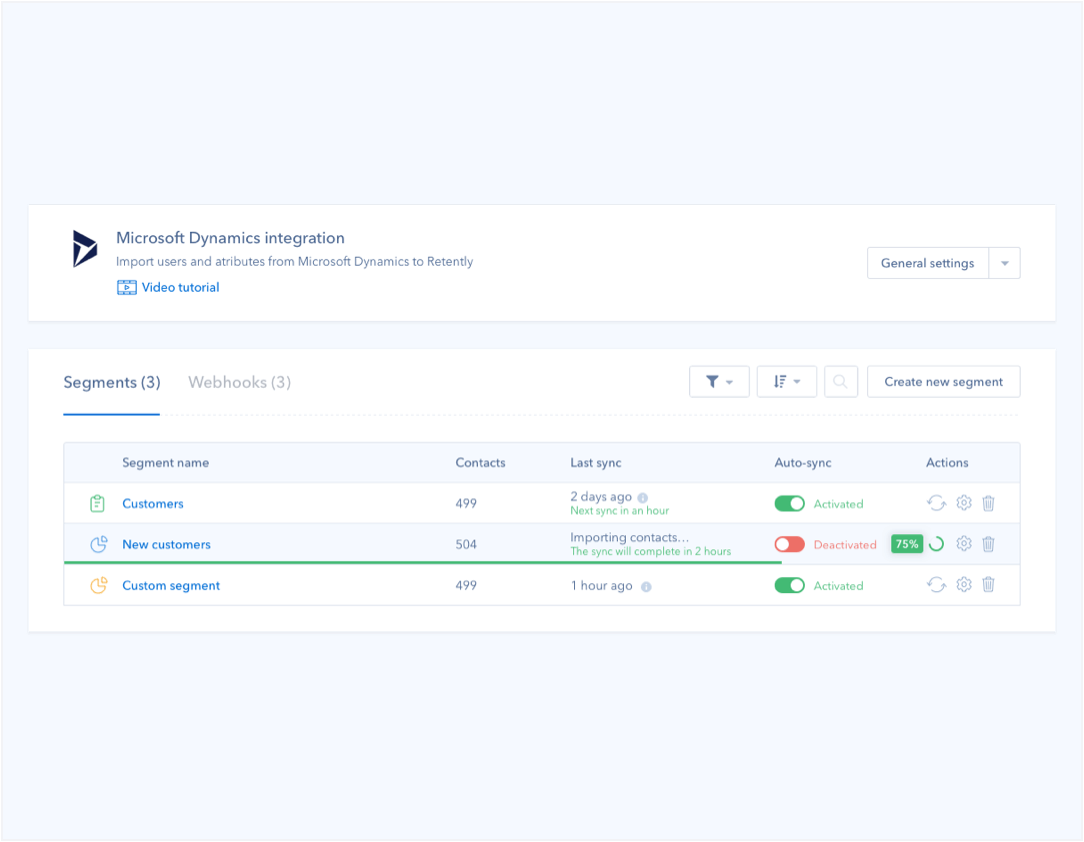Image resolution: width=1084 pixels, height=842 pixels.
Task: Open the sort order dropdown
Action: pos(787,382)
